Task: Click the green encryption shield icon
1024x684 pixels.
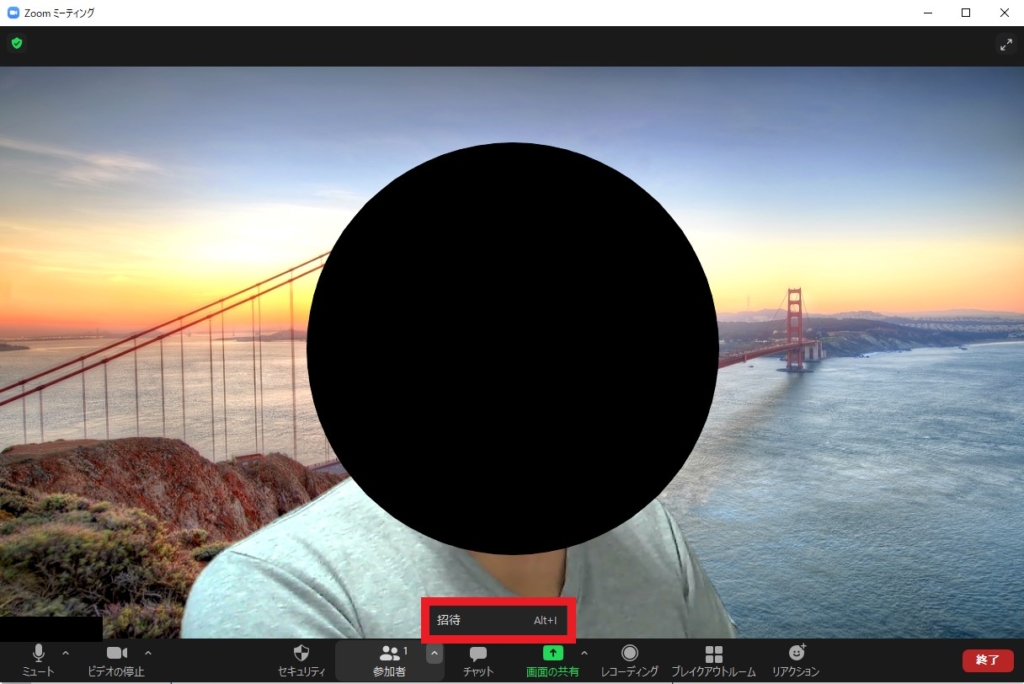Action: [17, 43]
